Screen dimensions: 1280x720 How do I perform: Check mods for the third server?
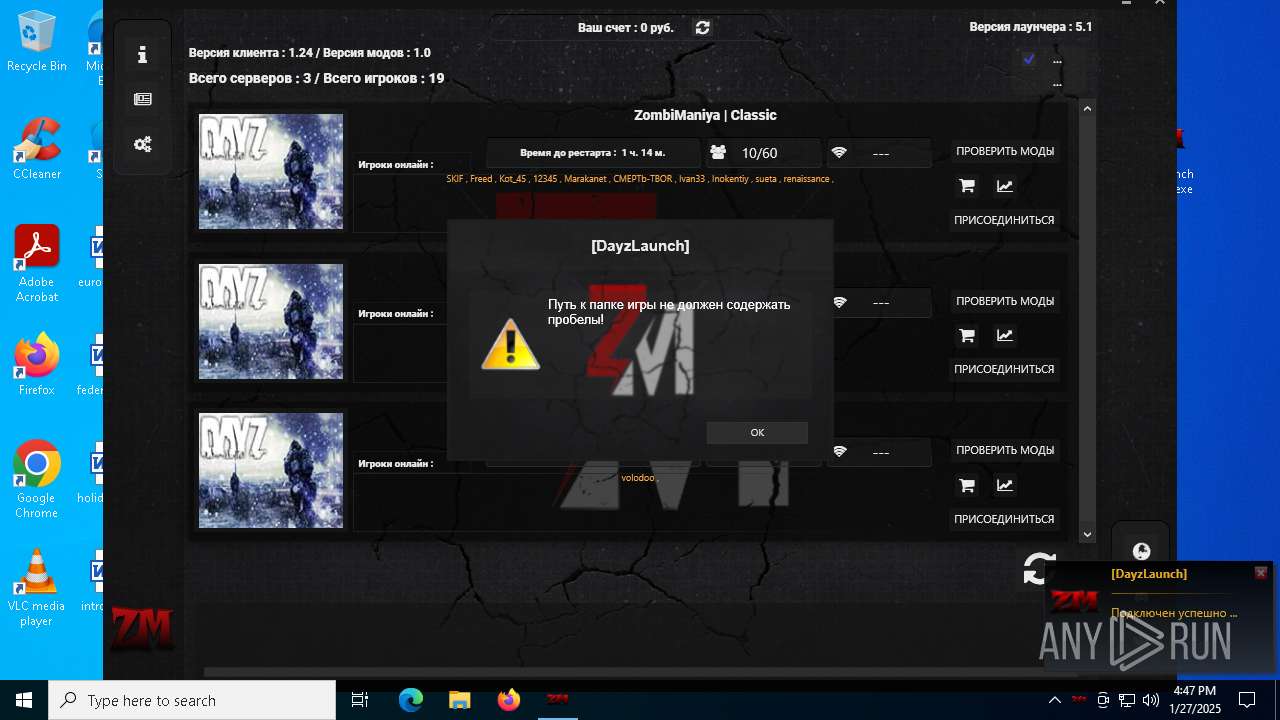click(1005, 450)
